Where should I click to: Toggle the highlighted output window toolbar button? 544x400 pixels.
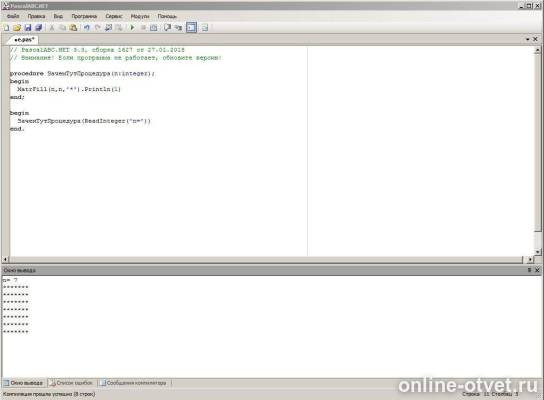192,28
